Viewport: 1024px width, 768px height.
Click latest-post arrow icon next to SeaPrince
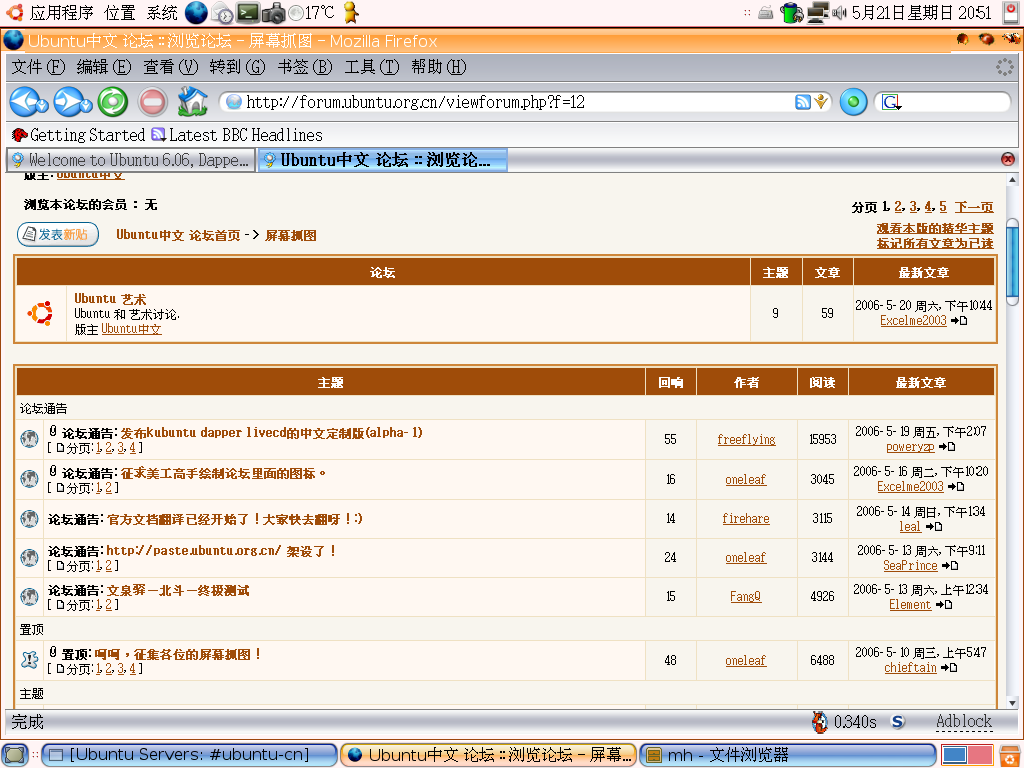950,566
